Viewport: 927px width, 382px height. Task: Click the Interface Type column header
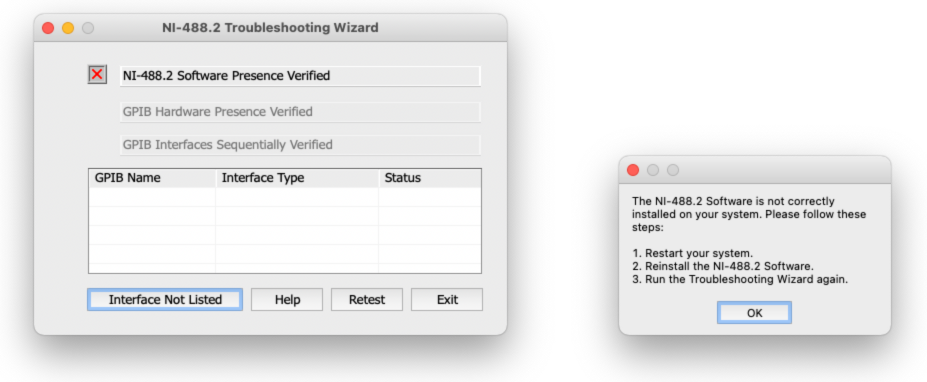pyautogui.click(x=297, y=178)
